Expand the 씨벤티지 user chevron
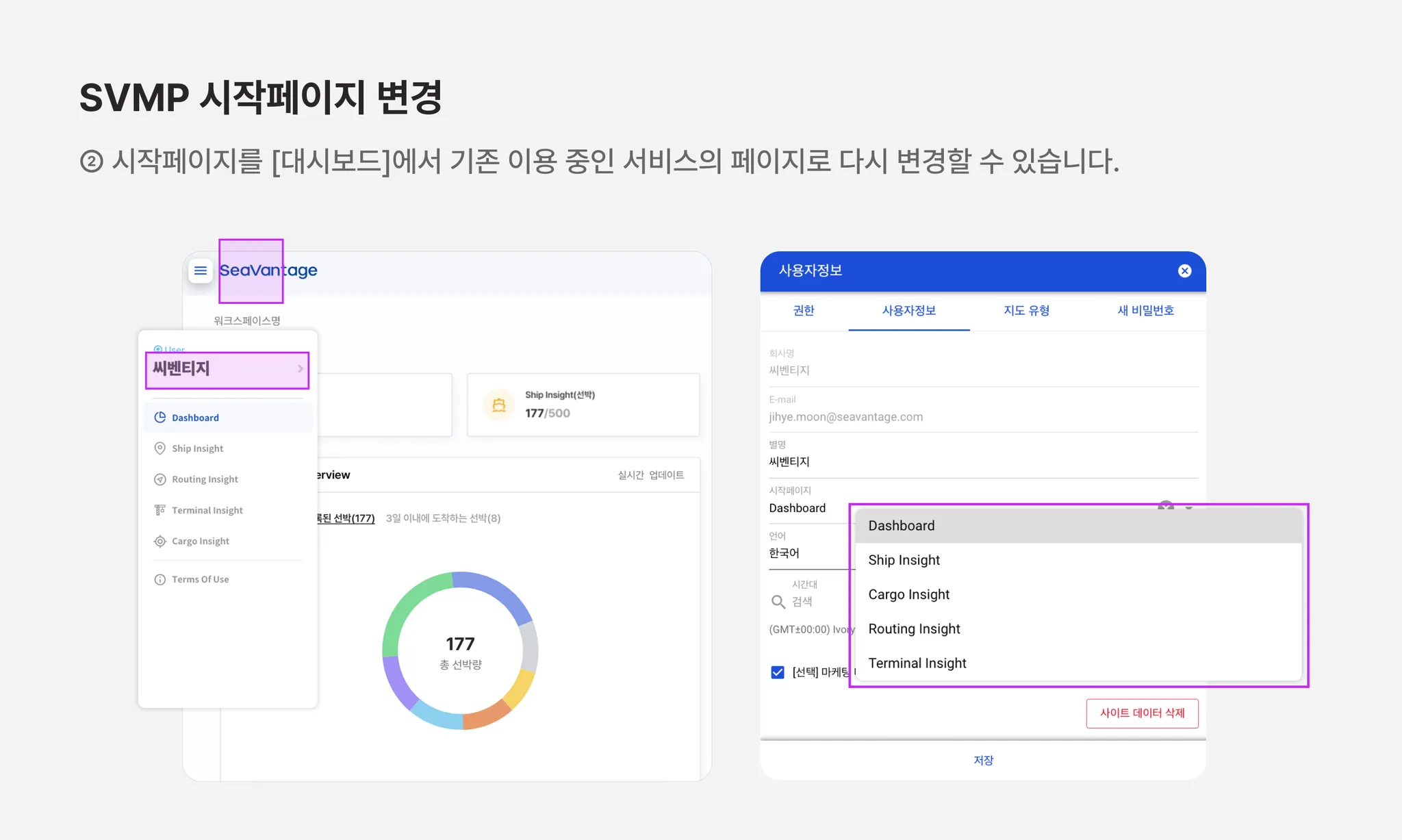1402x840 pixels. point(300,369)
